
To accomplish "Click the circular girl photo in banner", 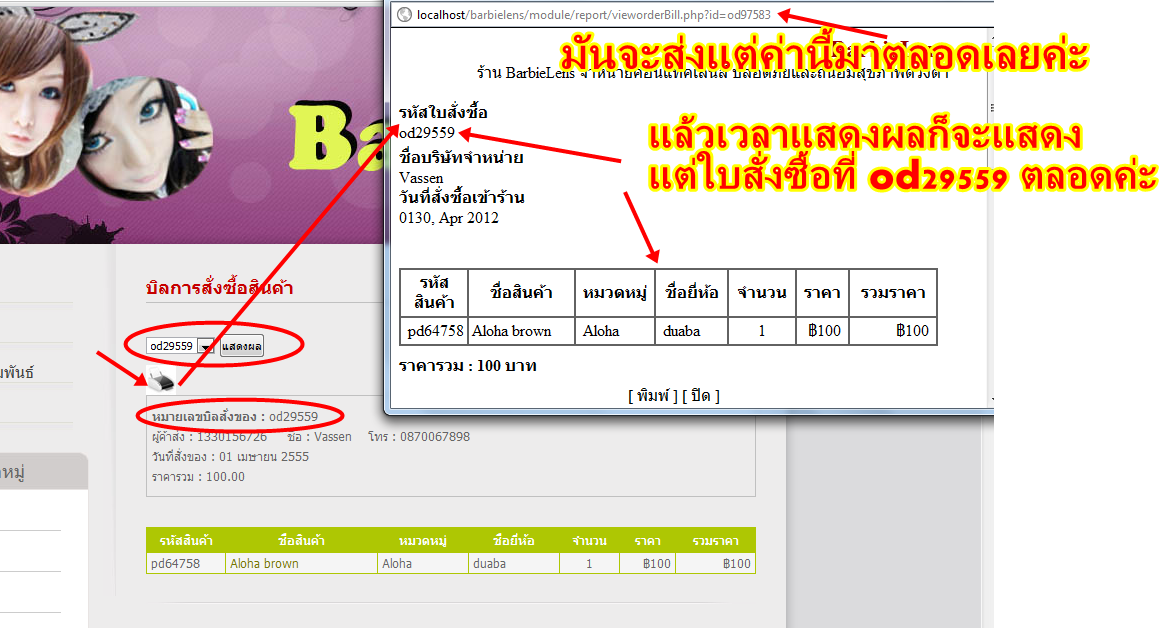I will coord(145,137).
